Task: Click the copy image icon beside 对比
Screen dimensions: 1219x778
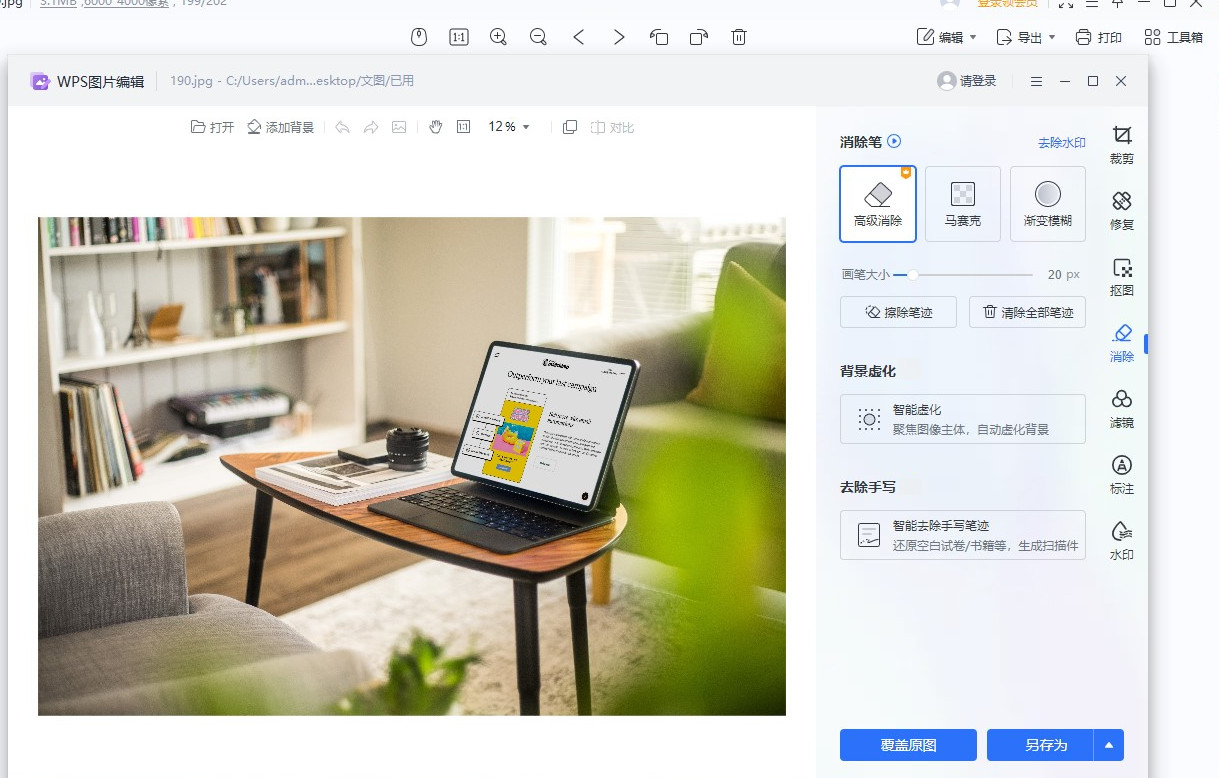Action: [570, 127]
